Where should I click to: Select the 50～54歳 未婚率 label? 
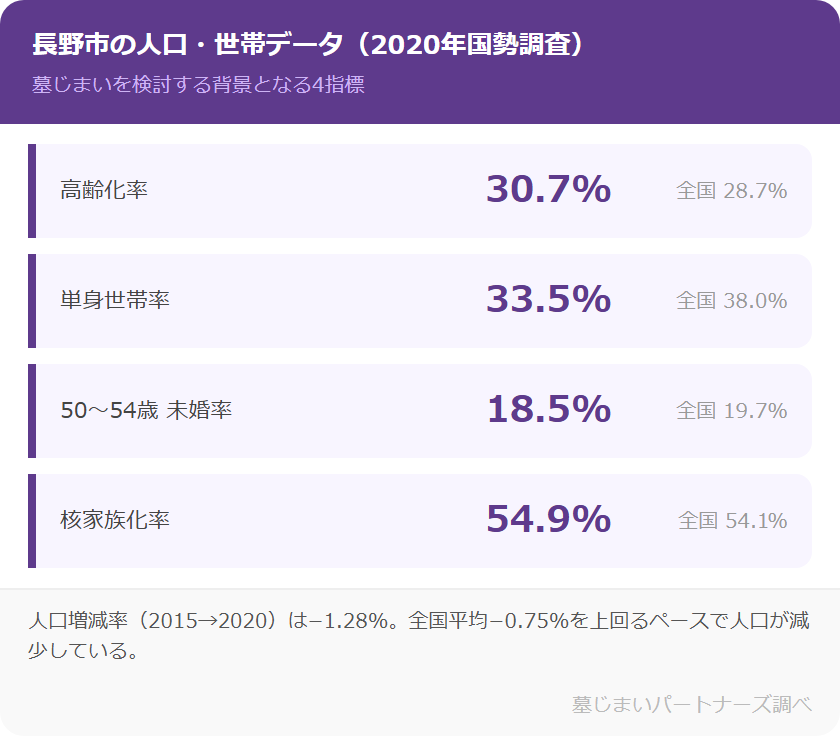point(146,410)
